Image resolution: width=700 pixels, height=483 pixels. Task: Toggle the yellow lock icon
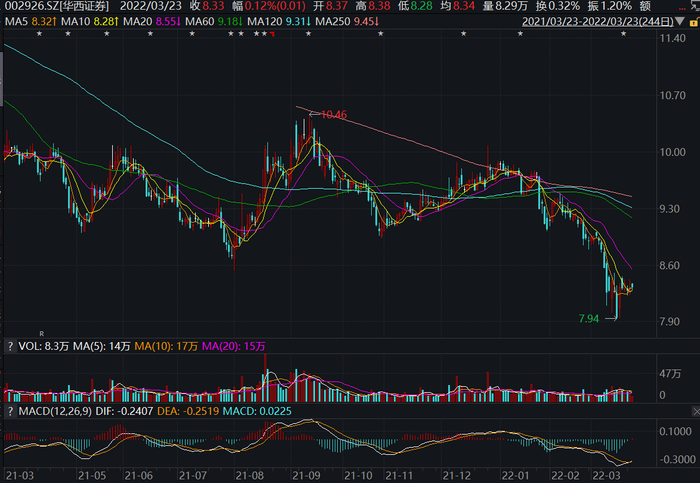point(694,22)
